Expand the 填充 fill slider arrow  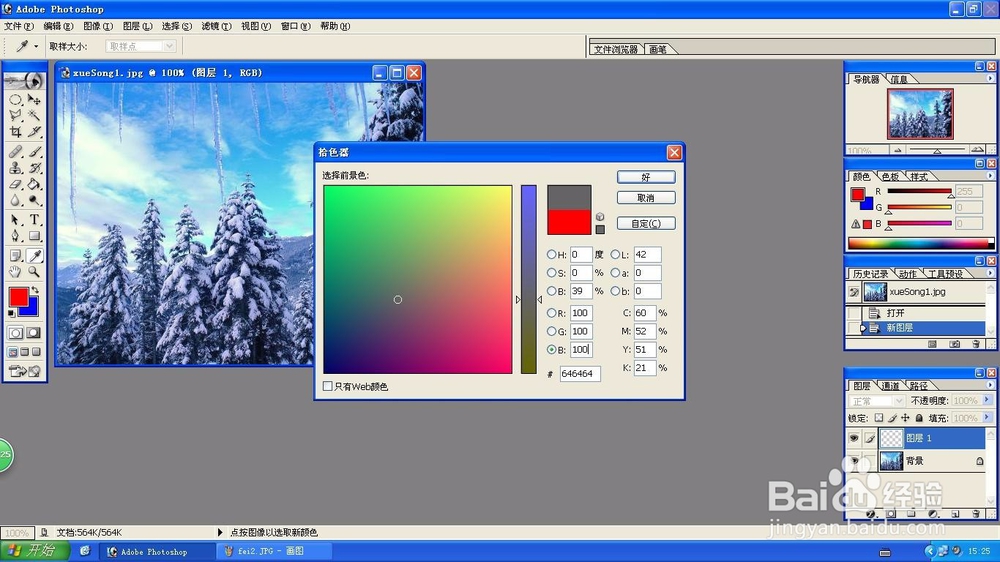pyautogui.click(x=987, y=417)
